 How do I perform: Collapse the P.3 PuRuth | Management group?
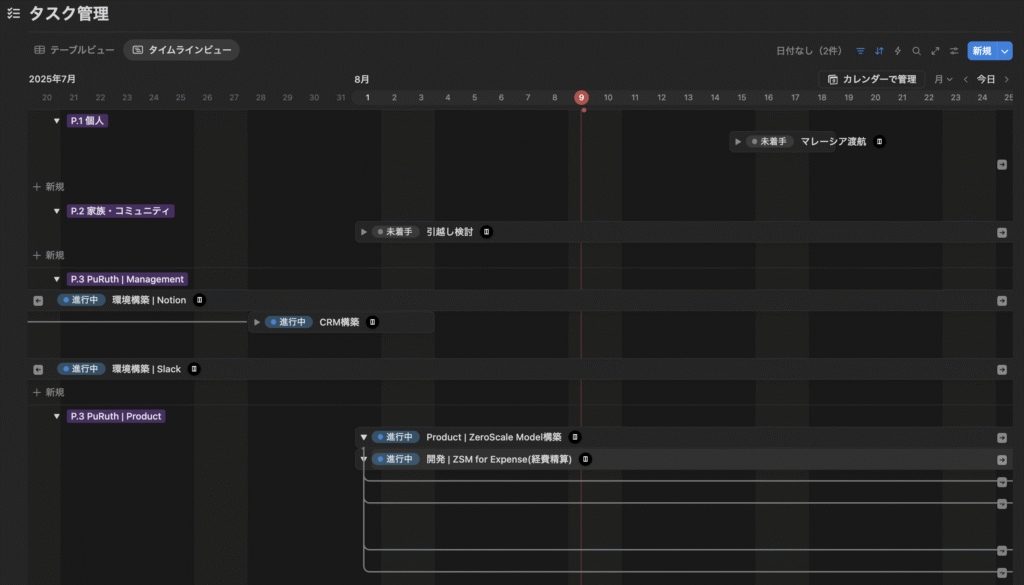coord(57,279)
